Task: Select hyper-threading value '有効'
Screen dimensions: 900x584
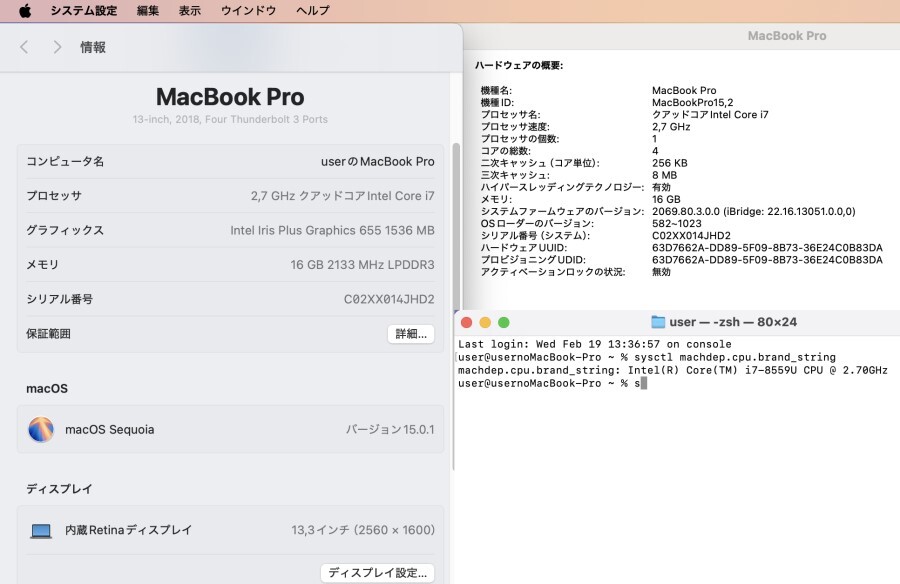Action: (661, 187)
